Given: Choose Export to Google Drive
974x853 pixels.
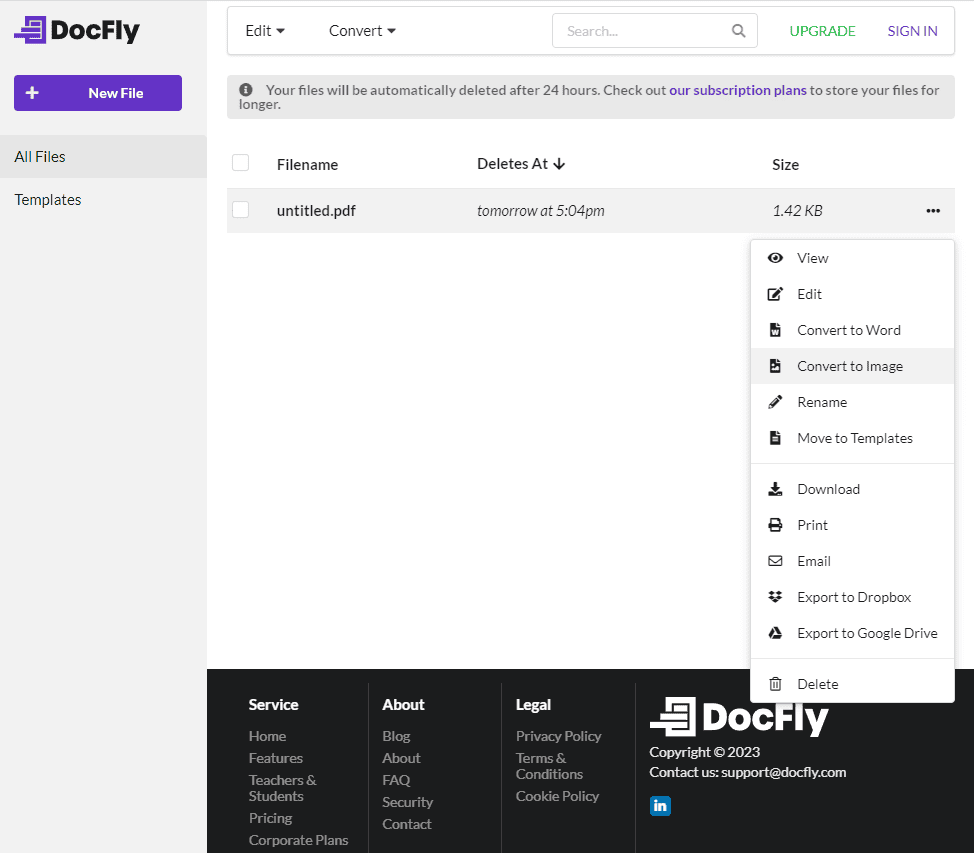Looking at the screenshot, I should click(852, 633).
